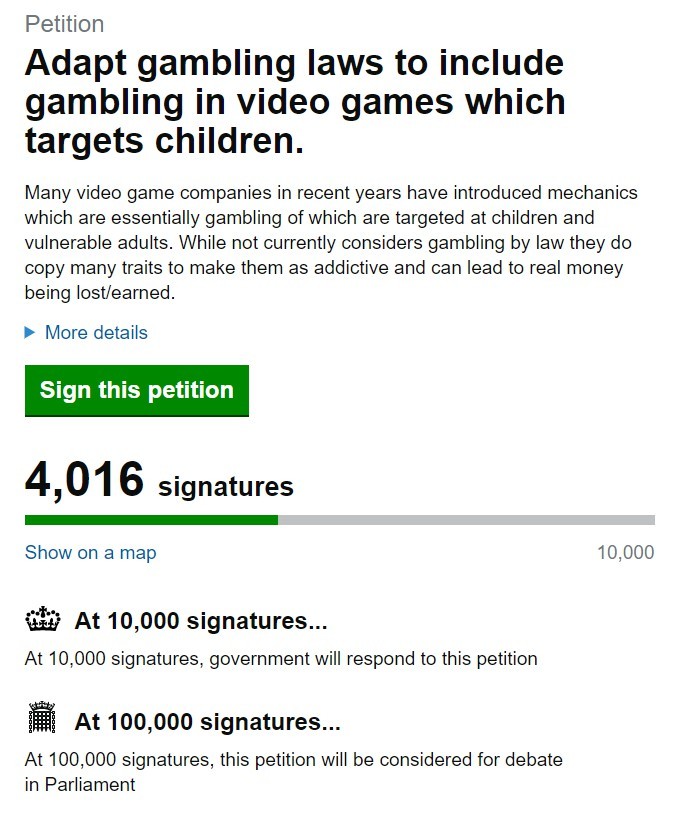Click the word signatures next to the count
The width and height of the screenshot is (674, 815).
(x=226, y=487)
